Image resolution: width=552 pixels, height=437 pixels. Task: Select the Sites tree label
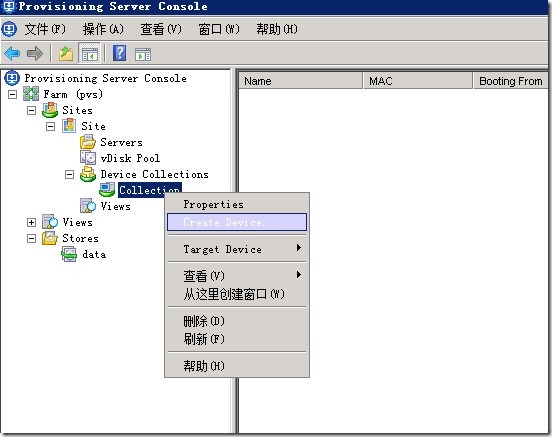point(77,110)
